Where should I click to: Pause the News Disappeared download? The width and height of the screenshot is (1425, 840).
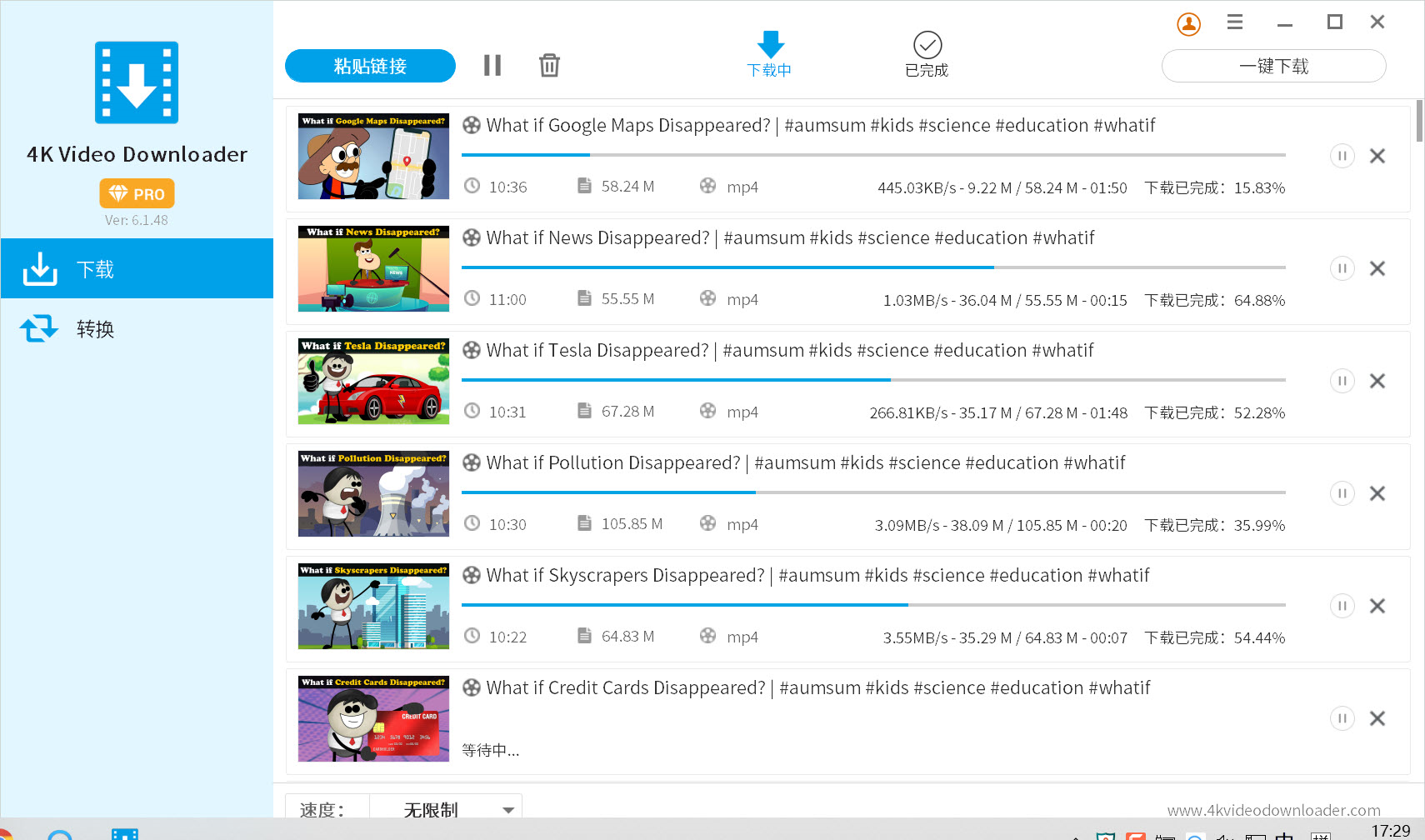[1342, 268]
